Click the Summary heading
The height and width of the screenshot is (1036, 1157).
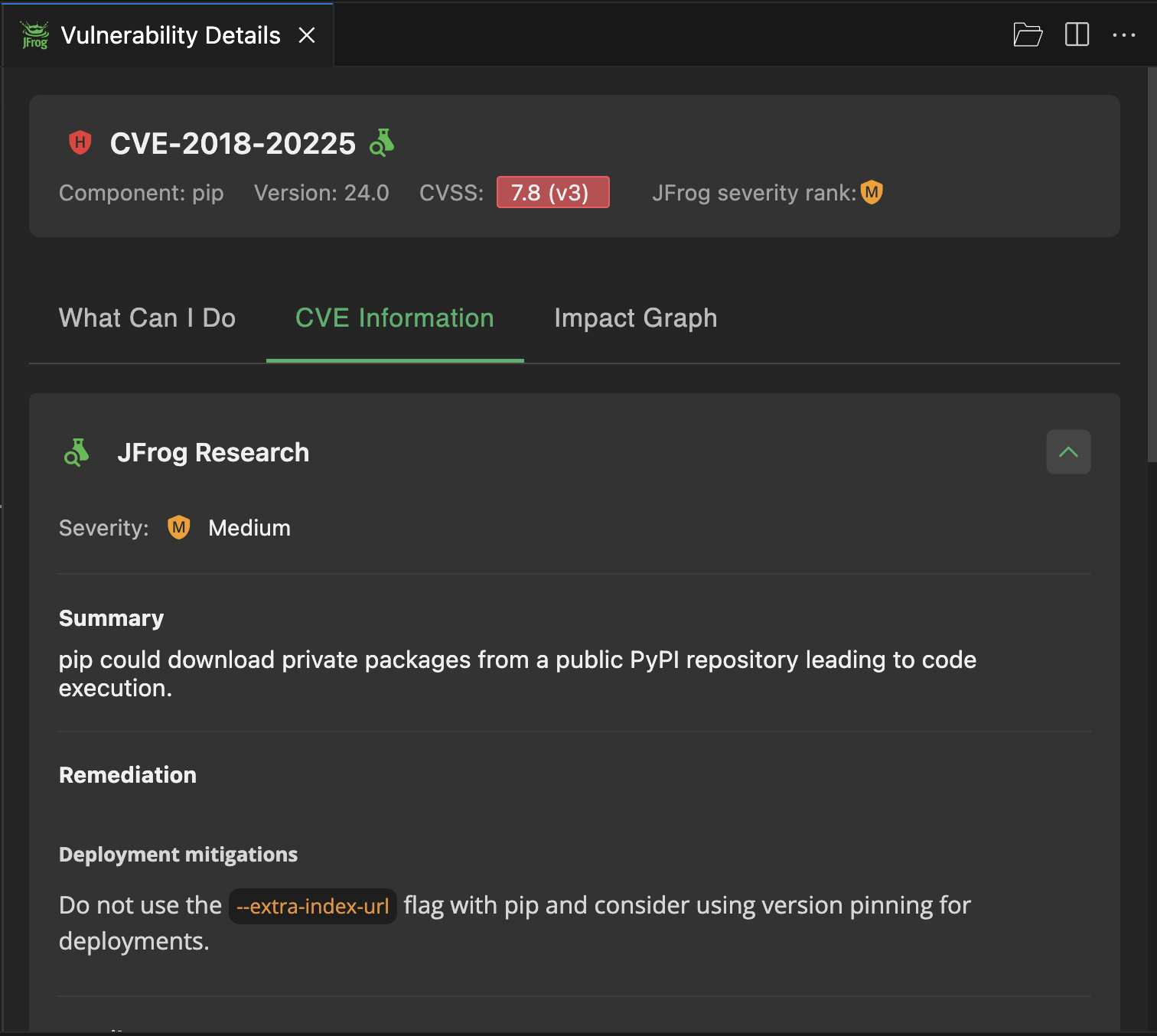(112, 618)
